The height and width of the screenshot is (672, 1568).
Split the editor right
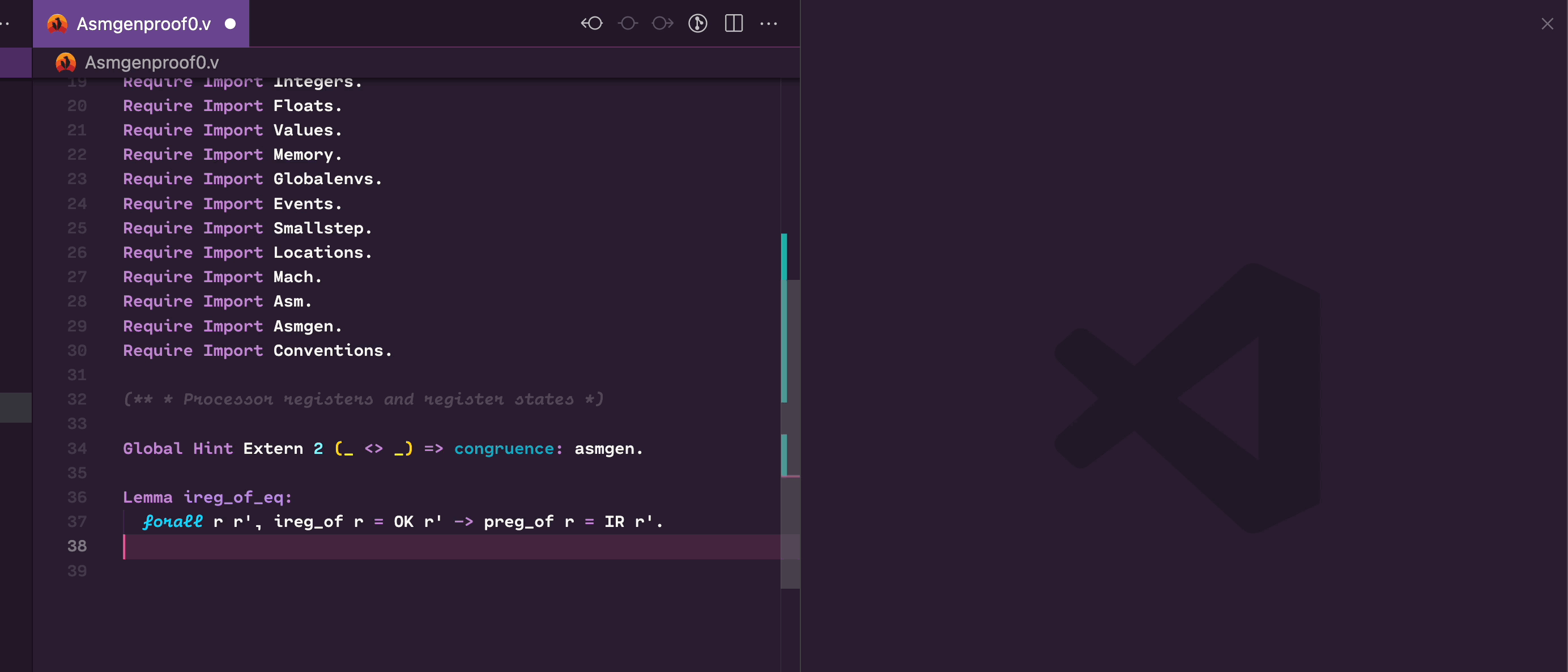coord(734,24)
